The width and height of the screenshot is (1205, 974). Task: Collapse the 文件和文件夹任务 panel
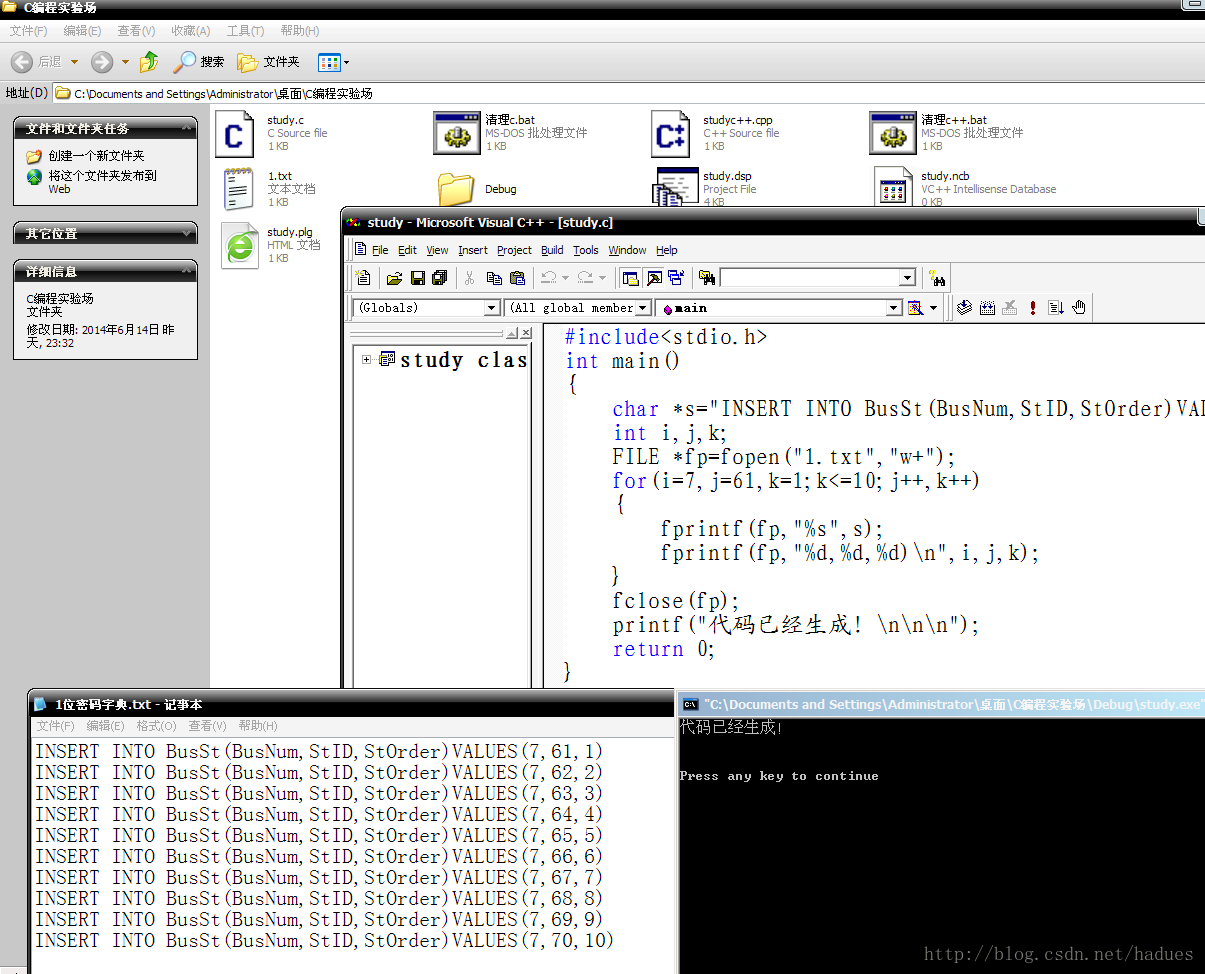[x=187, y=128]
